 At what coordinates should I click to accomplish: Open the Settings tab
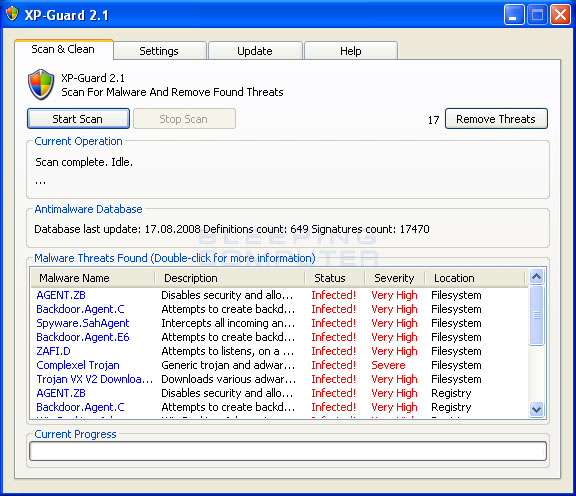pyautogui.click(x=159, y=51)
